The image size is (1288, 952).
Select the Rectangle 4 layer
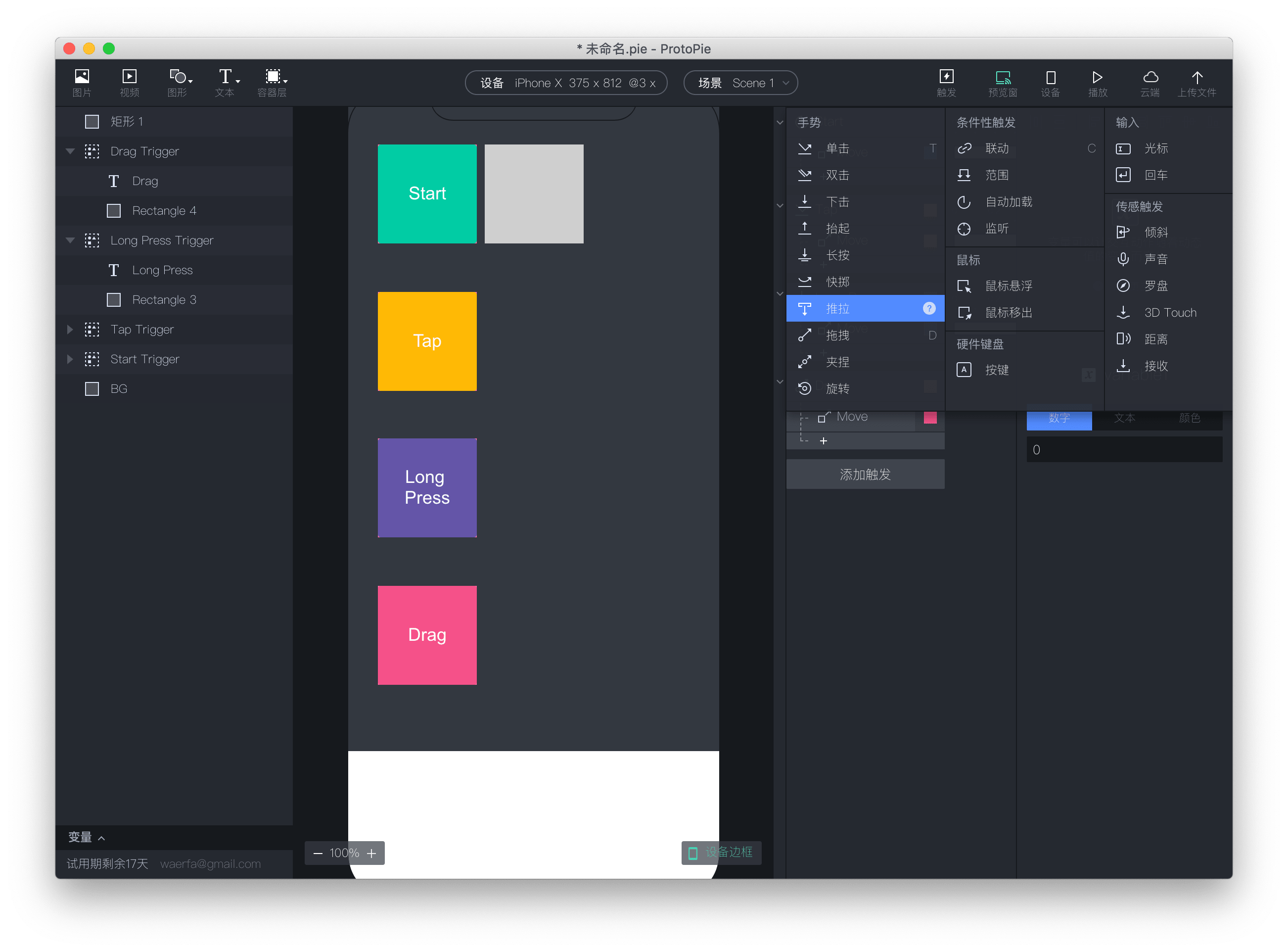174,211
